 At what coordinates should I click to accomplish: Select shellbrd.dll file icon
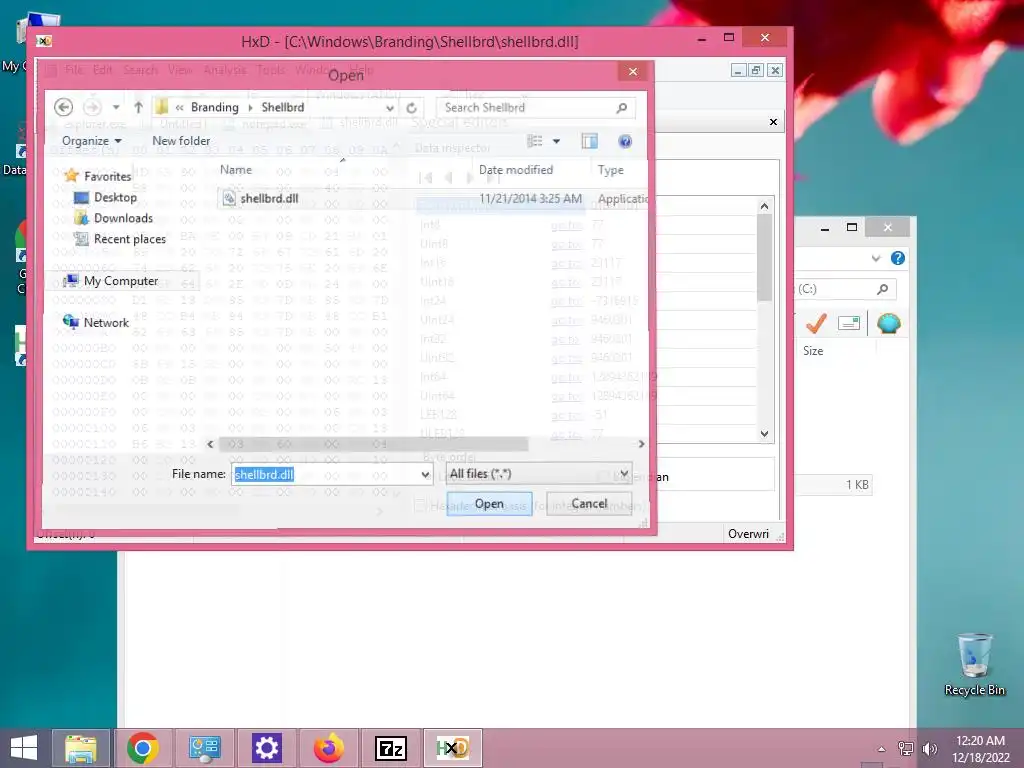tap(229, 199)
